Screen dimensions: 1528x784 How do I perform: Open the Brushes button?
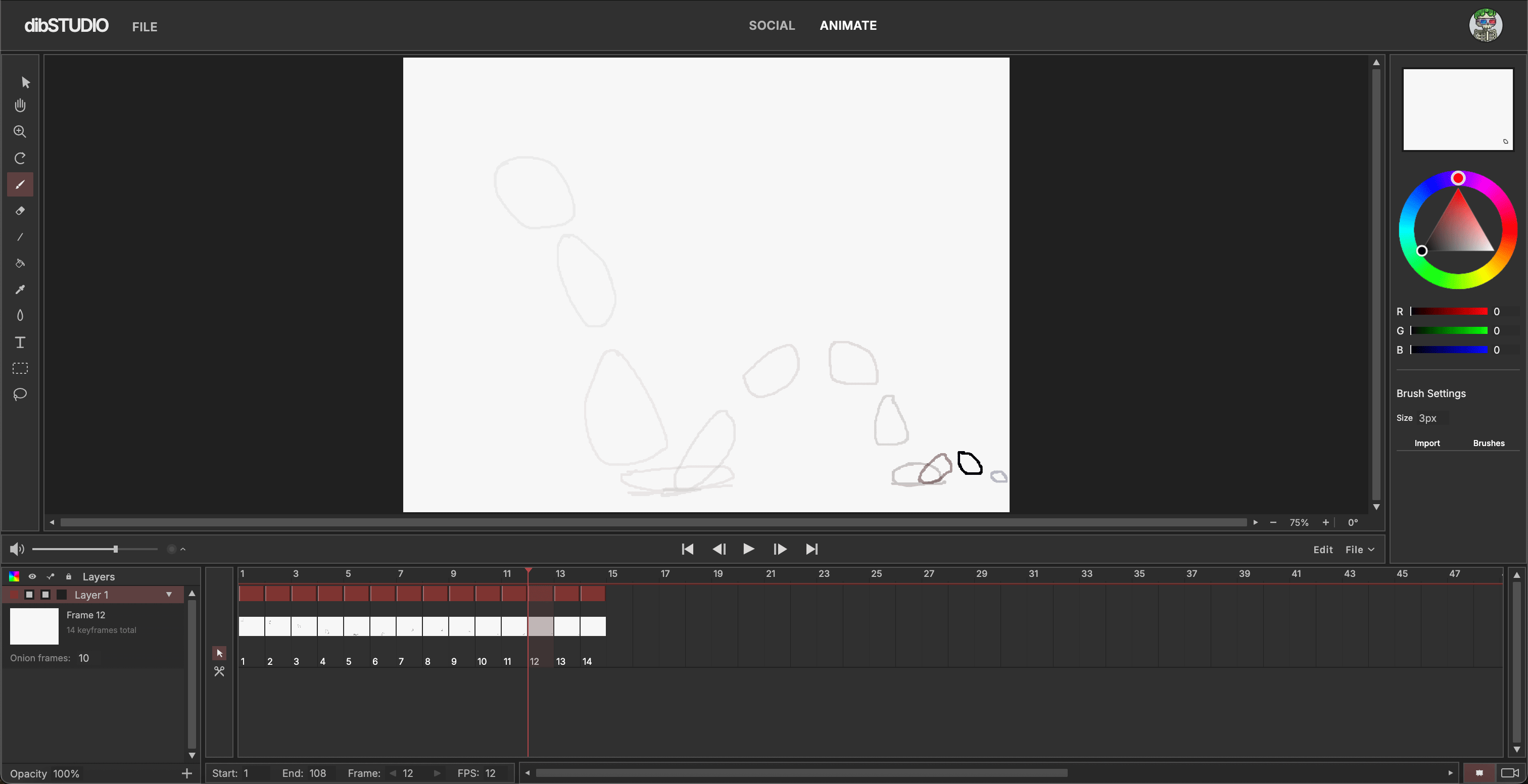coord(1488,443)
